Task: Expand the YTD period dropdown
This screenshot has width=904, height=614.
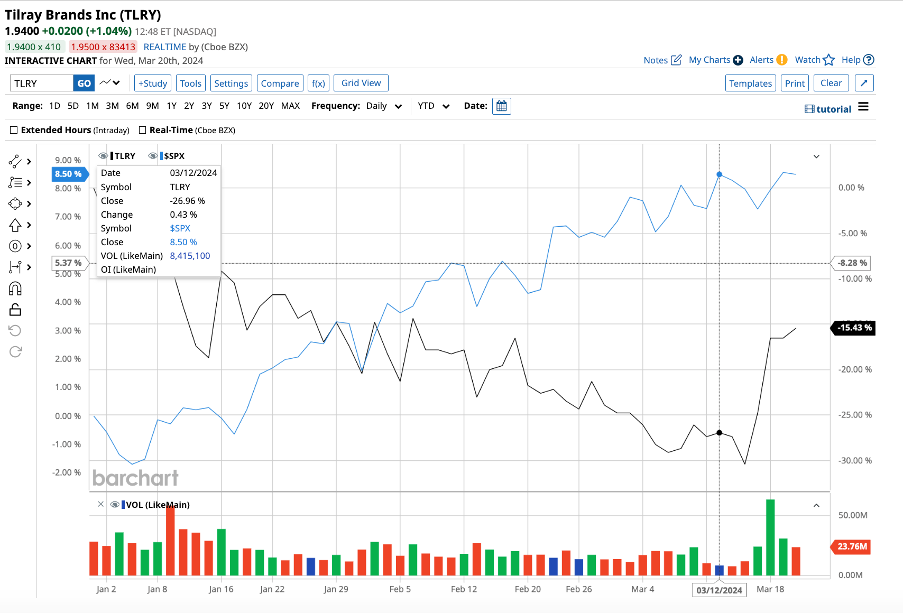Action: point(432,106)
